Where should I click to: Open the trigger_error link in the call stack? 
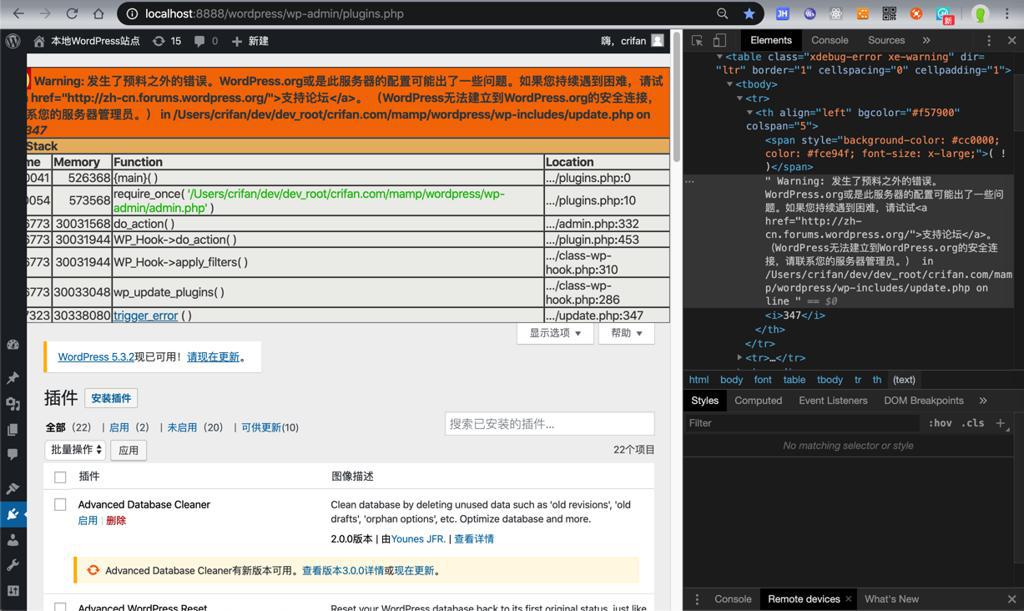pyautogui.click(x=146, y=315)
